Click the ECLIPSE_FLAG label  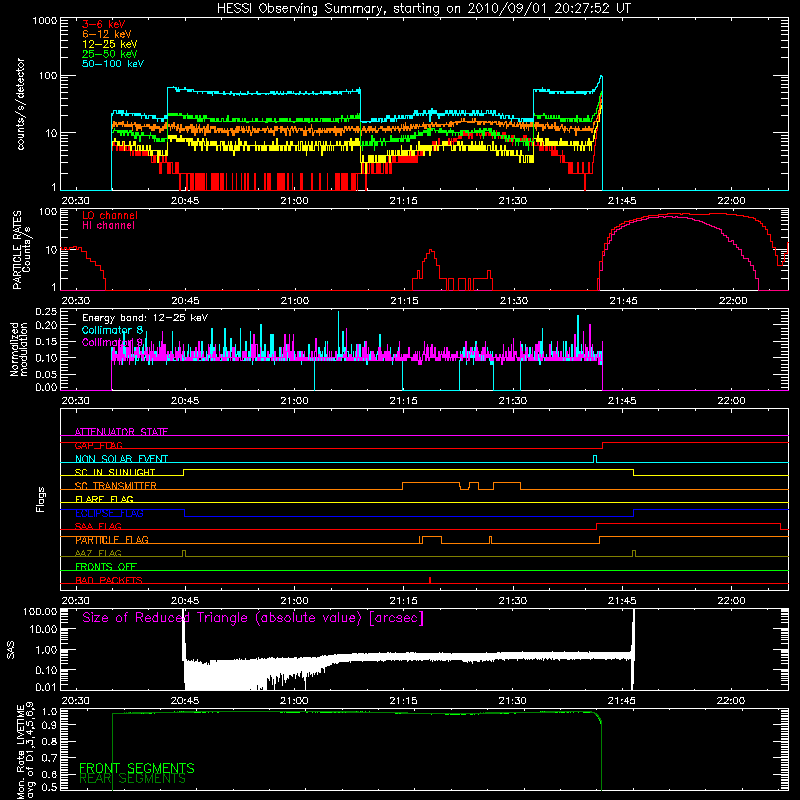tap(109, 513)
